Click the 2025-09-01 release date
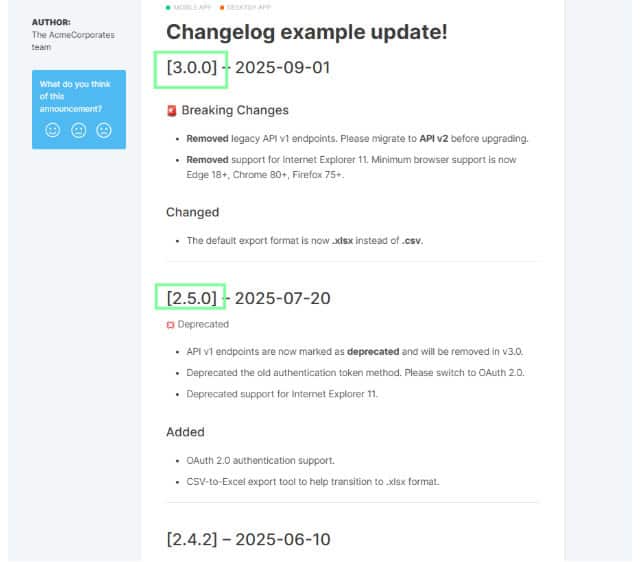Viewport: 640px width, 562px height. [282, 68]
